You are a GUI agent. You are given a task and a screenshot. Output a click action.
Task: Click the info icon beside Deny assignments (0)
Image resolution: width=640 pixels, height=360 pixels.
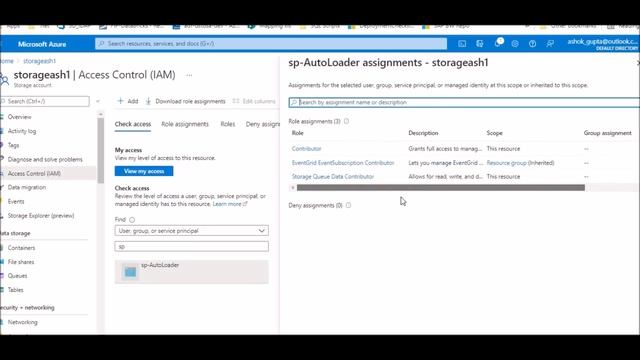click(348, 205)
